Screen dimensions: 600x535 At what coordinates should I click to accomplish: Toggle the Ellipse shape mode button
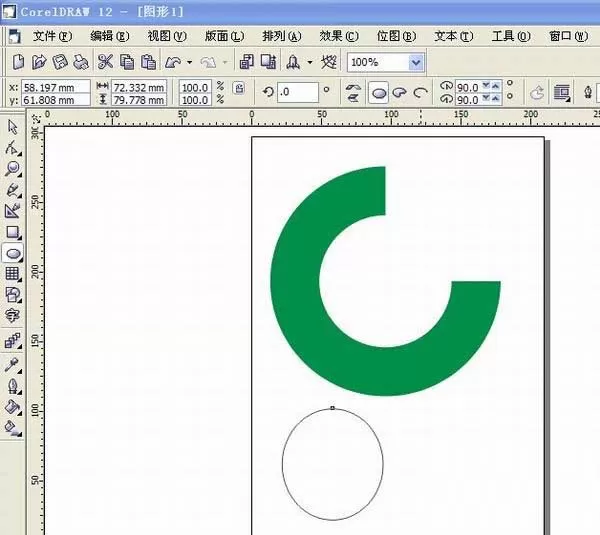coord(378,93)
